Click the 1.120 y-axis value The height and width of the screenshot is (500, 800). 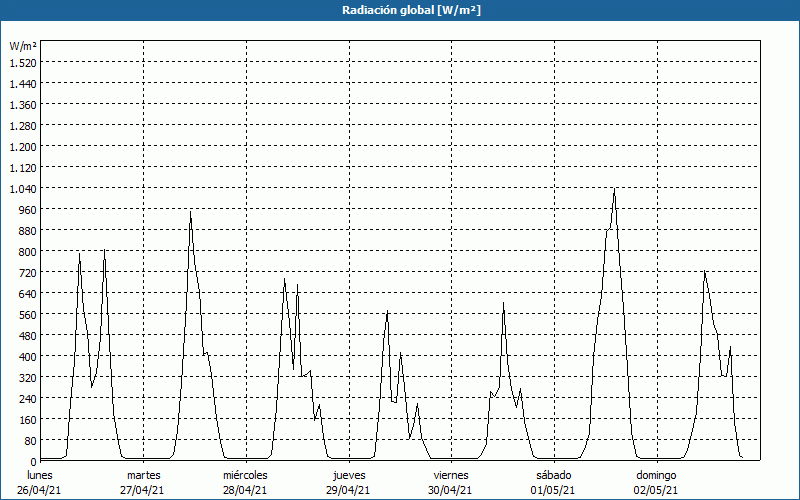pos(23,167)
